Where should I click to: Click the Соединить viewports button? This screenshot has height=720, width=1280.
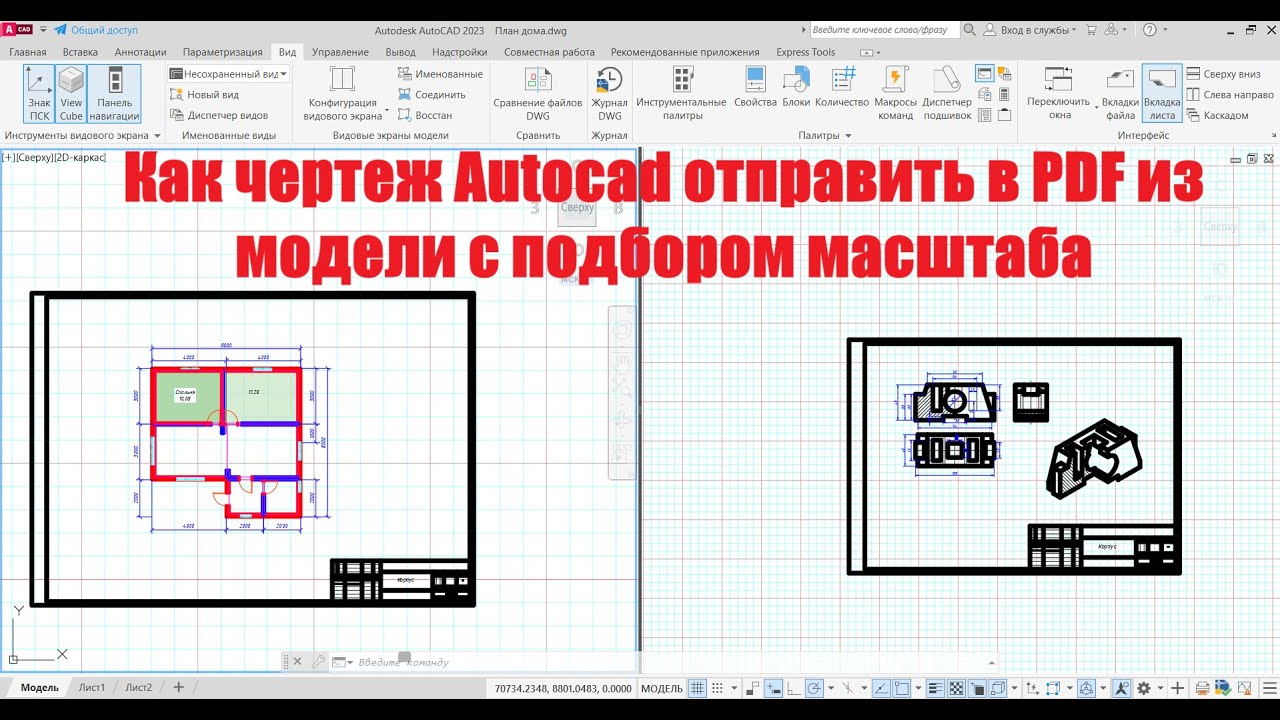pyautogui.click(x=432, y=95)
